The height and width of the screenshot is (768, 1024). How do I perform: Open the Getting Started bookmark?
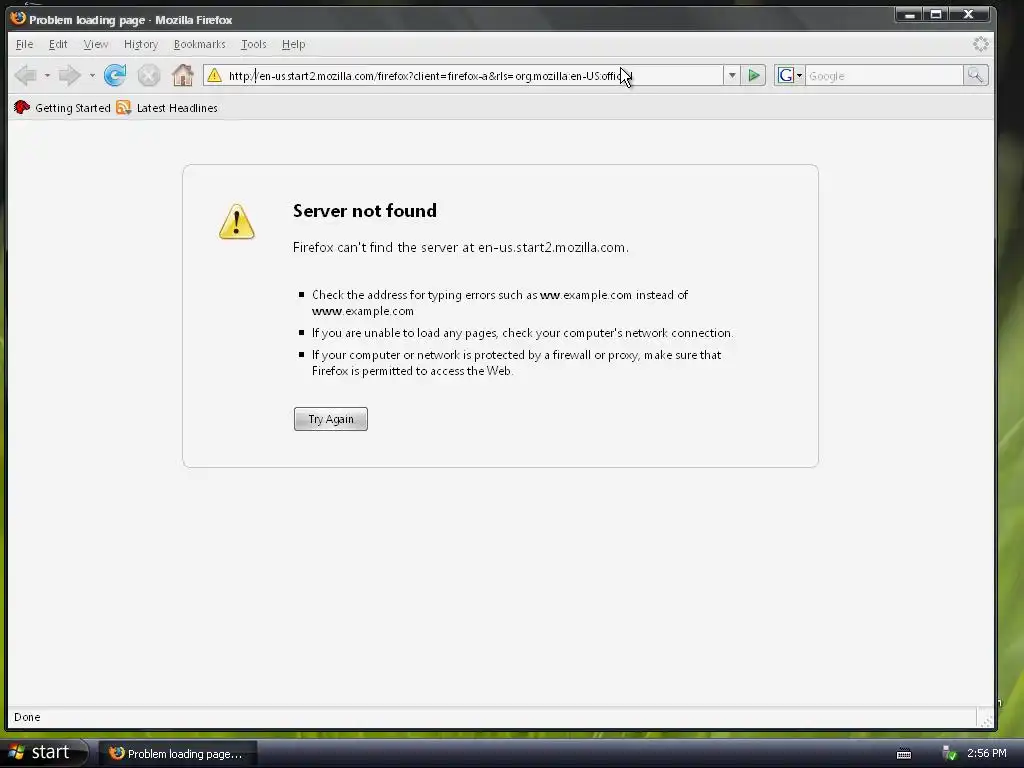click(62, 108)
